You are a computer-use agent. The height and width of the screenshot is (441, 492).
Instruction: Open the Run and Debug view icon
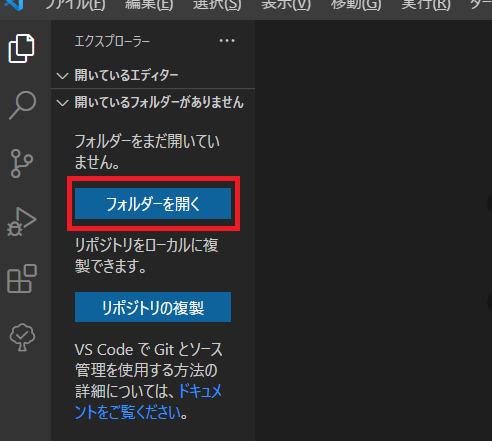tap(22, 222)
